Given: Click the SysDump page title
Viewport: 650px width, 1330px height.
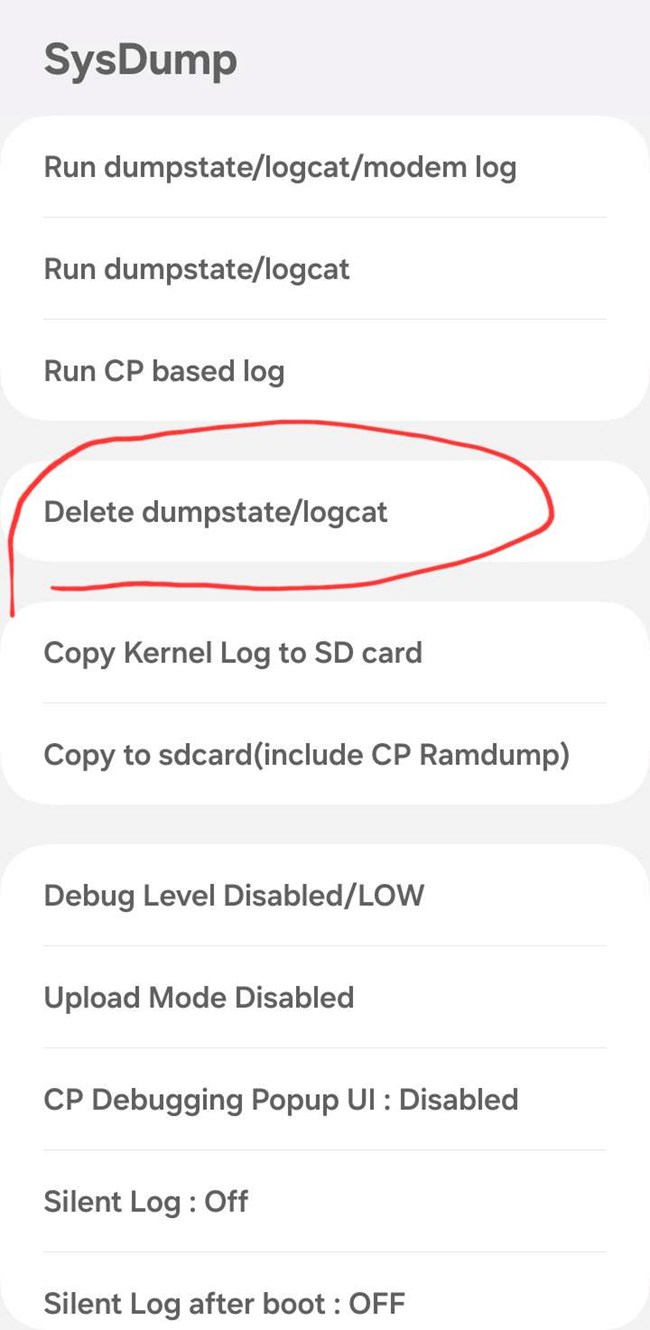Looking at the screenshot, I should coord(140,60).
